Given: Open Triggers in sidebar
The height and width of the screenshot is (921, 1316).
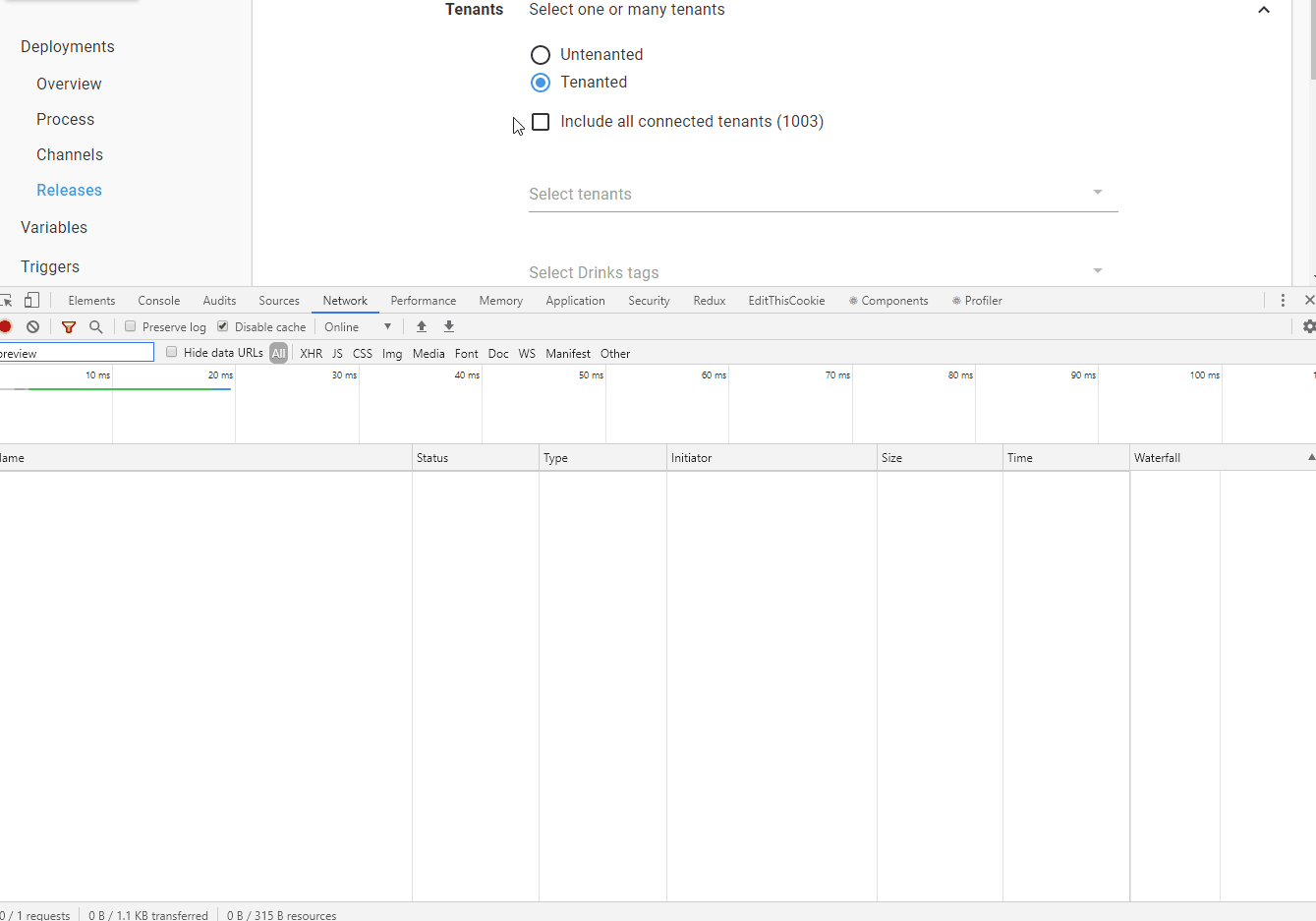Looking at the screenshot, I should [x=50, y=267].
